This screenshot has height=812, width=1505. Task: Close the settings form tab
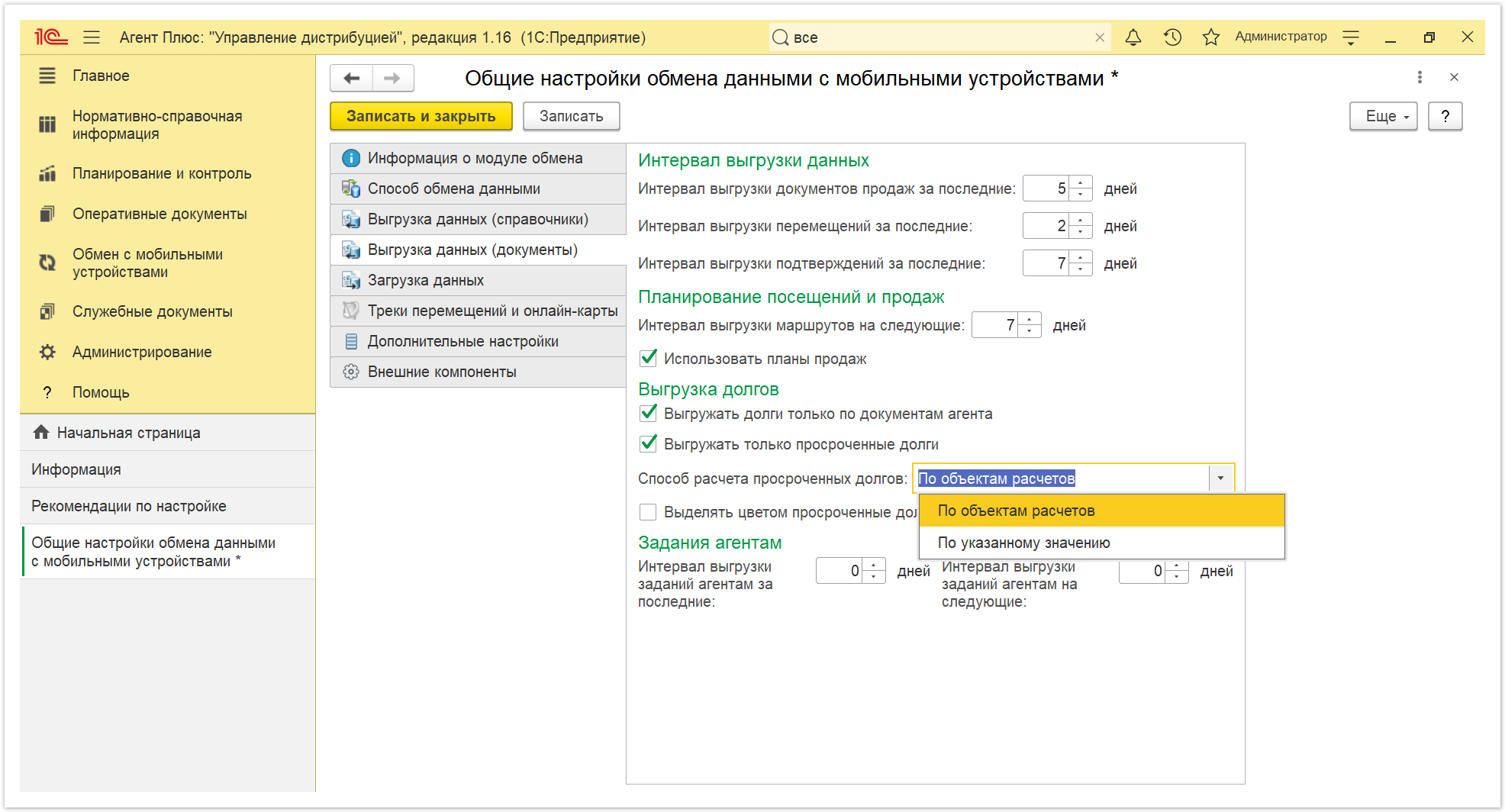click(x=1454, y=77)
